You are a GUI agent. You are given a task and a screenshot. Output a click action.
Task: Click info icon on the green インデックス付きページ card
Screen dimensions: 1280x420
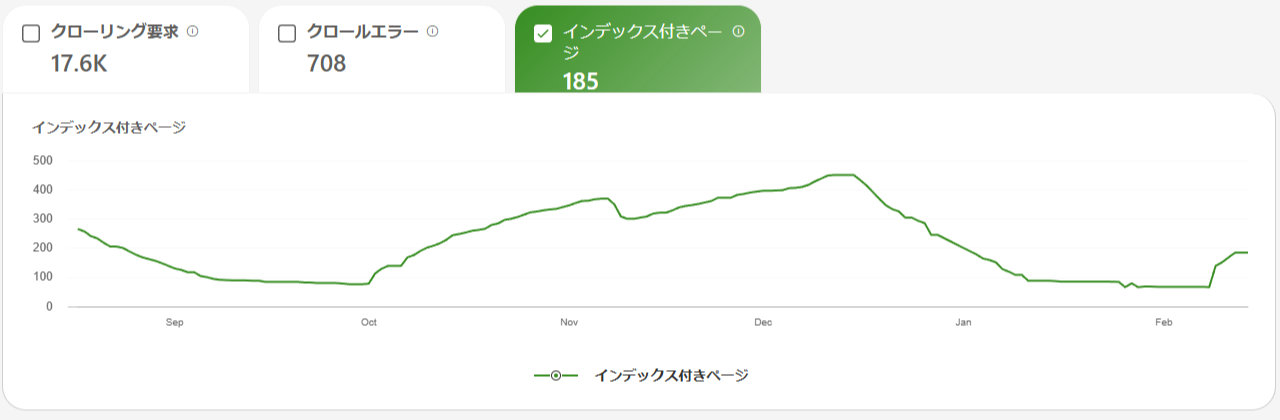pos(738,31)
